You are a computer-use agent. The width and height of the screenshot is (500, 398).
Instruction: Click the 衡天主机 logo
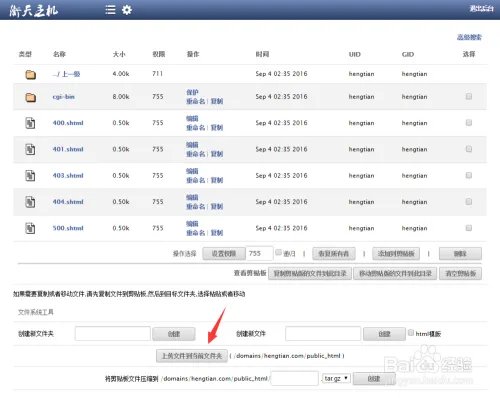point(33,10)
